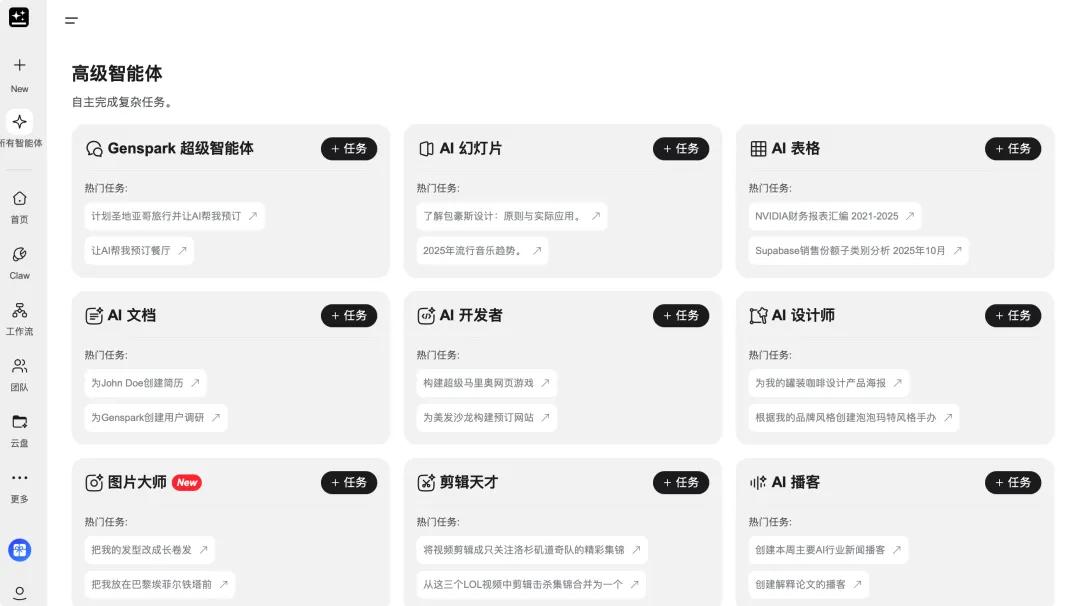Click AI 幻灯片 card icon
The image size is (1080, 606).
pos(426,149)
